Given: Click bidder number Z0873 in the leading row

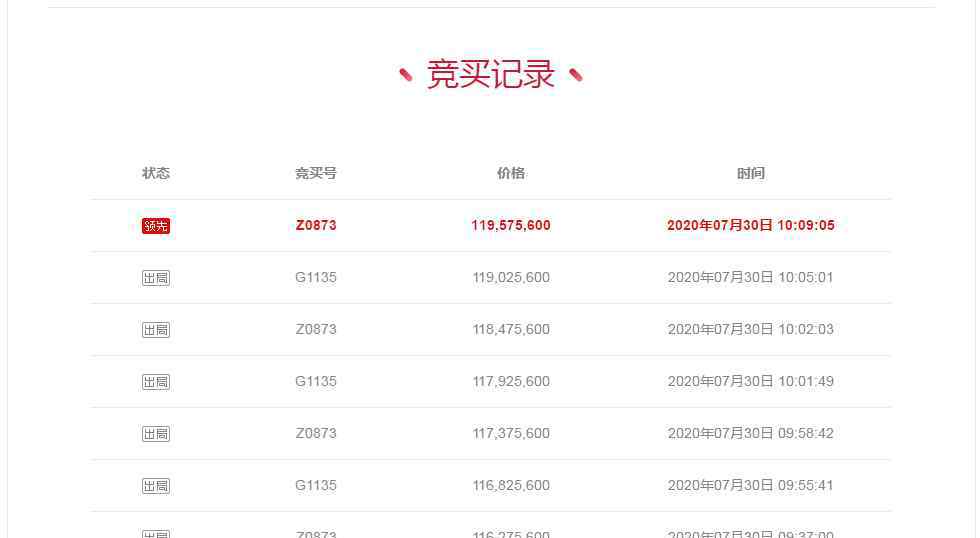Looking at the screenshot, I should pyautogui.click(x=316, y=225).
